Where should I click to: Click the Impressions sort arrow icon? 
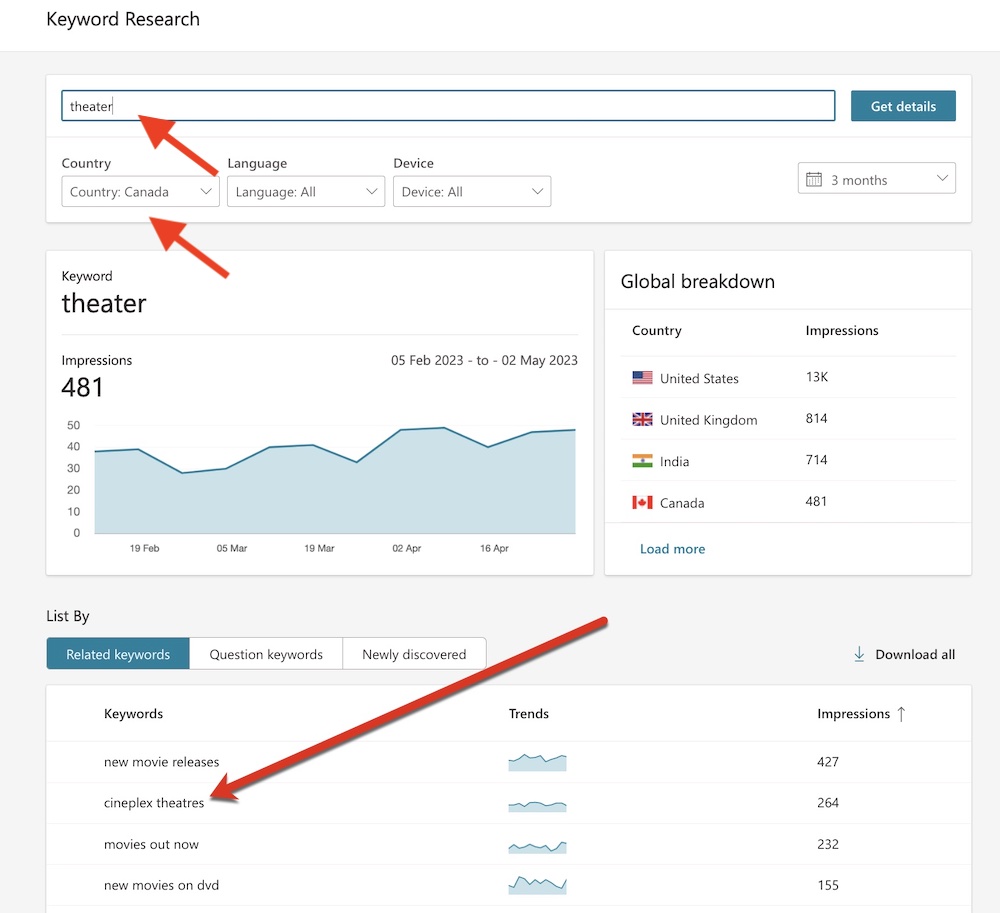click(x=901, y=714)
